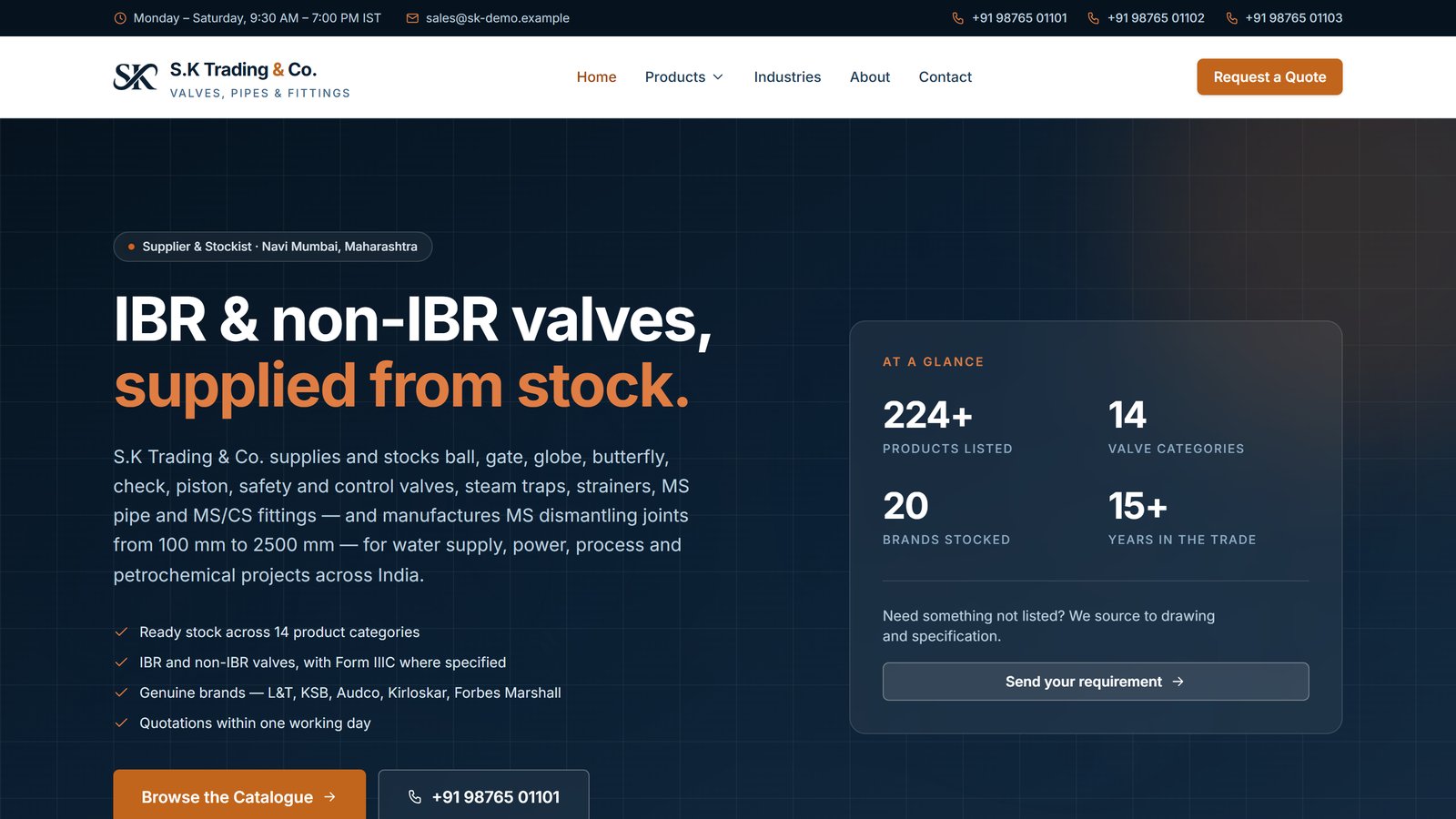The image size is (1456, 819).
Task: Click phone icon beside +91 98765 01102
Action: pyautogui.click(x=1094, y=18)
